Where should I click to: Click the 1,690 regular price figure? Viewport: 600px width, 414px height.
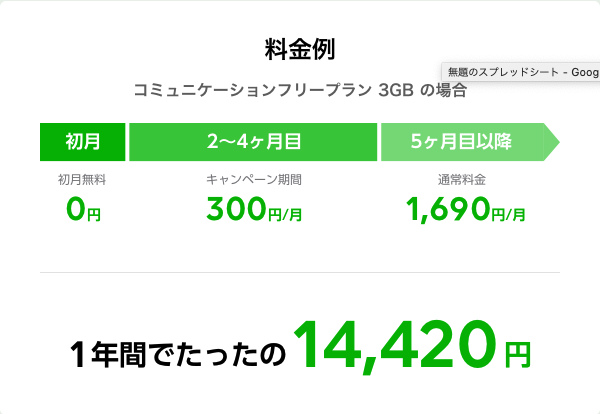coord(448,210)
